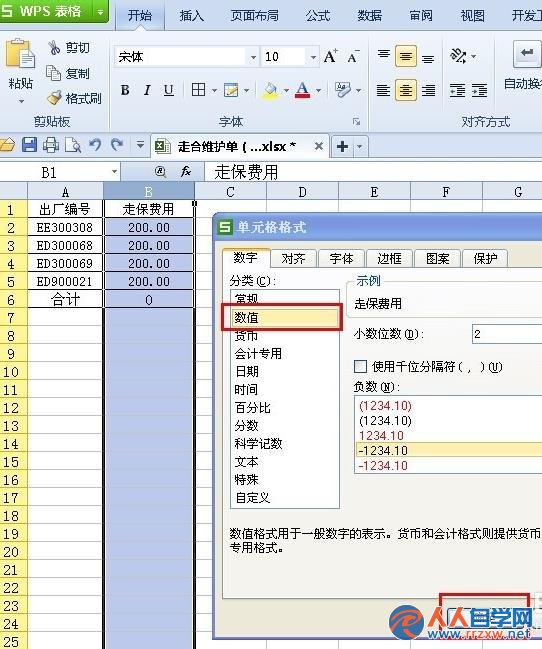Switch to the 边框 tab in dialog
Viewport: 542px width, 649px height.
(389, 259)
